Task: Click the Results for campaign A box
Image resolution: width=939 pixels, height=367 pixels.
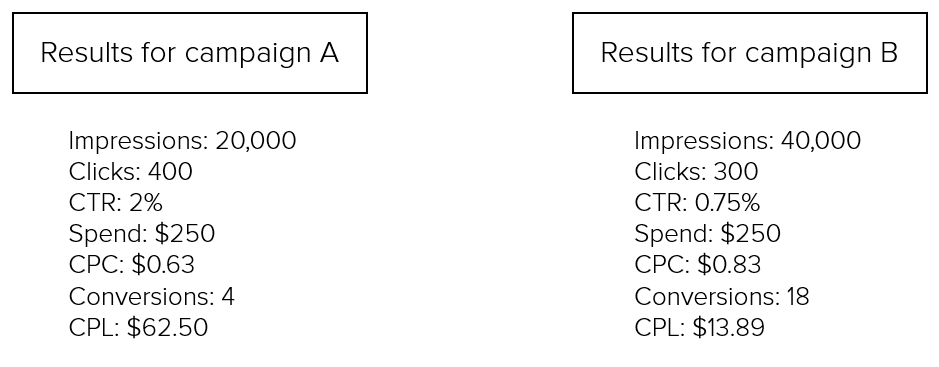Action: pyautogui.click(x=190, y=53)
